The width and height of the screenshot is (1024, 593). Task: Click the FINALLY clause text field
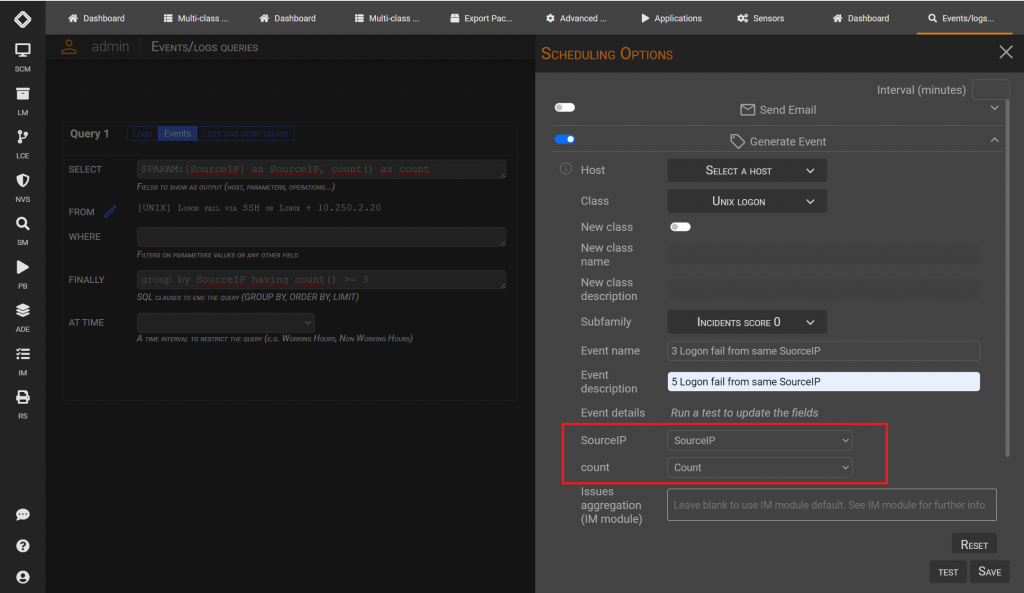click(x=321, y=280)
